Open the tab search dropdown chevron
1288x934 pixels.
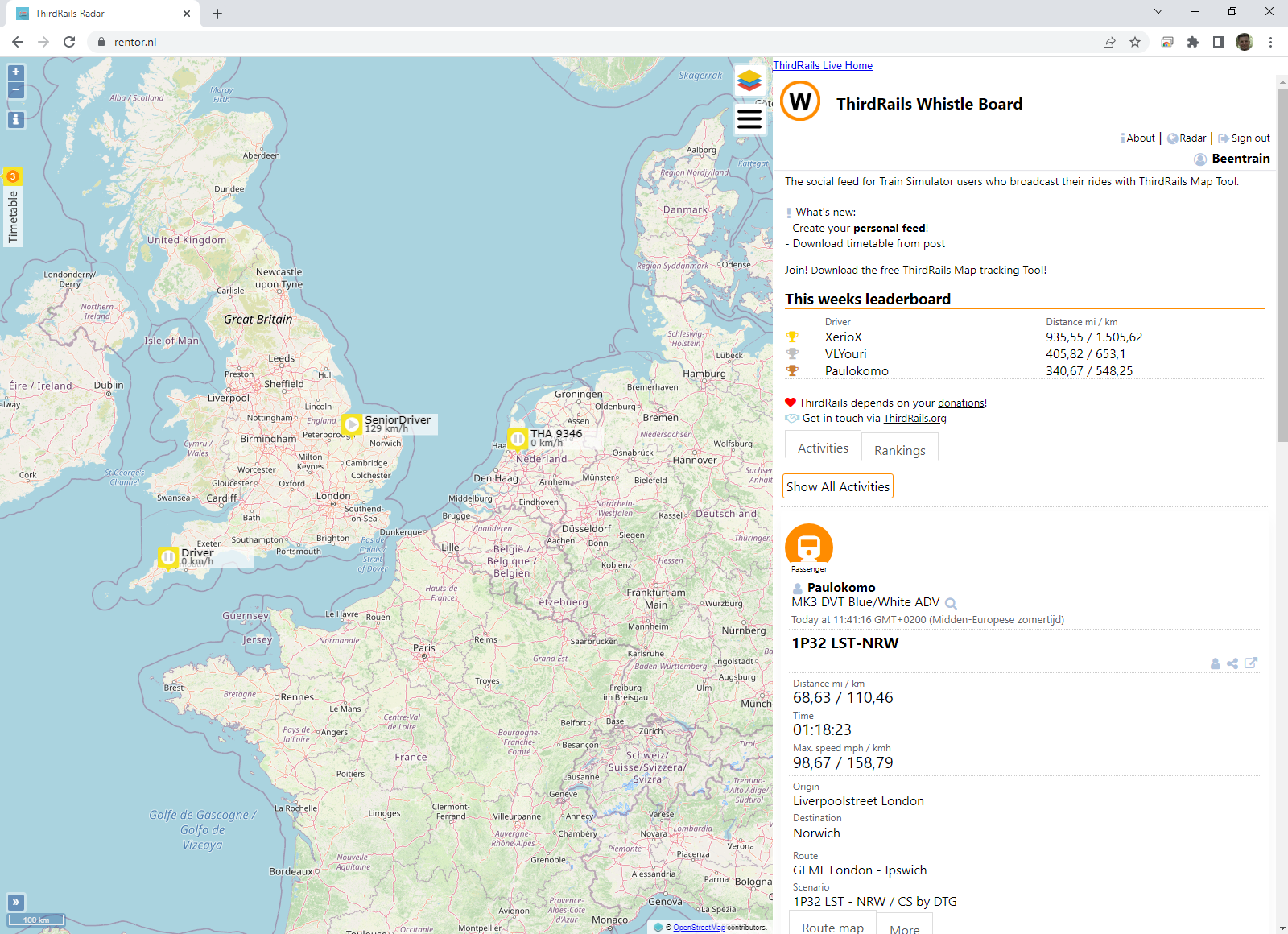click(1158, 11)
